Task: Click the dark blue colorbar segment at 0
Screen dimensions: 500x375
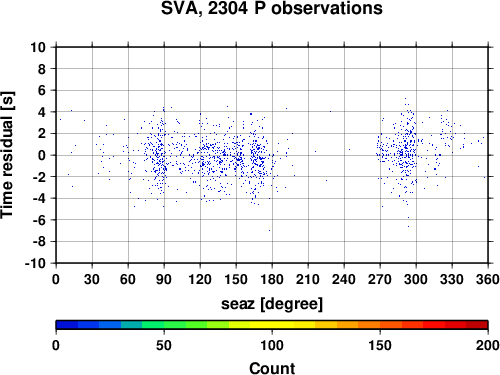Action: click(x=67, y=325)
